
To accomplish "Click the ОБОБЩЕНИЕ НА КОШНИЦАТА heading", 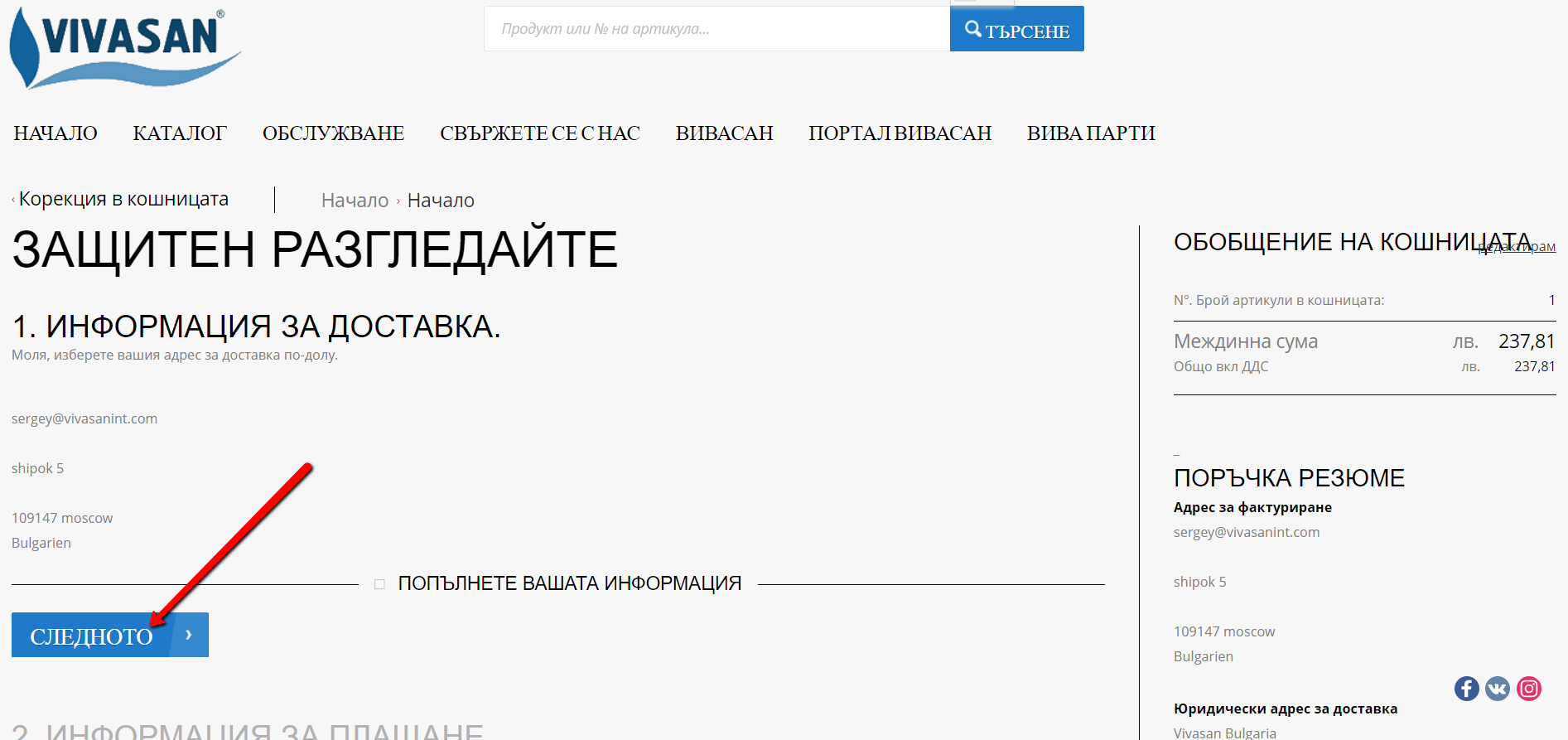I will tap(1353, 242).
